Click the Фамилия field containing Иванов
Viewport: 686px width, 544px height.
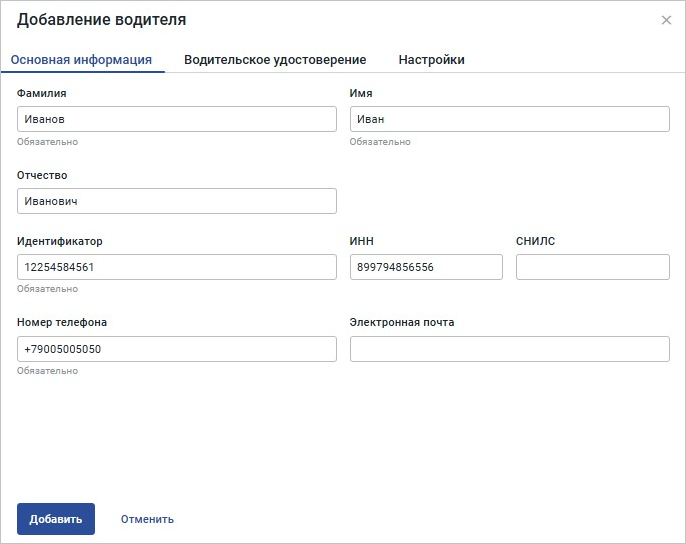coord(176,119)
